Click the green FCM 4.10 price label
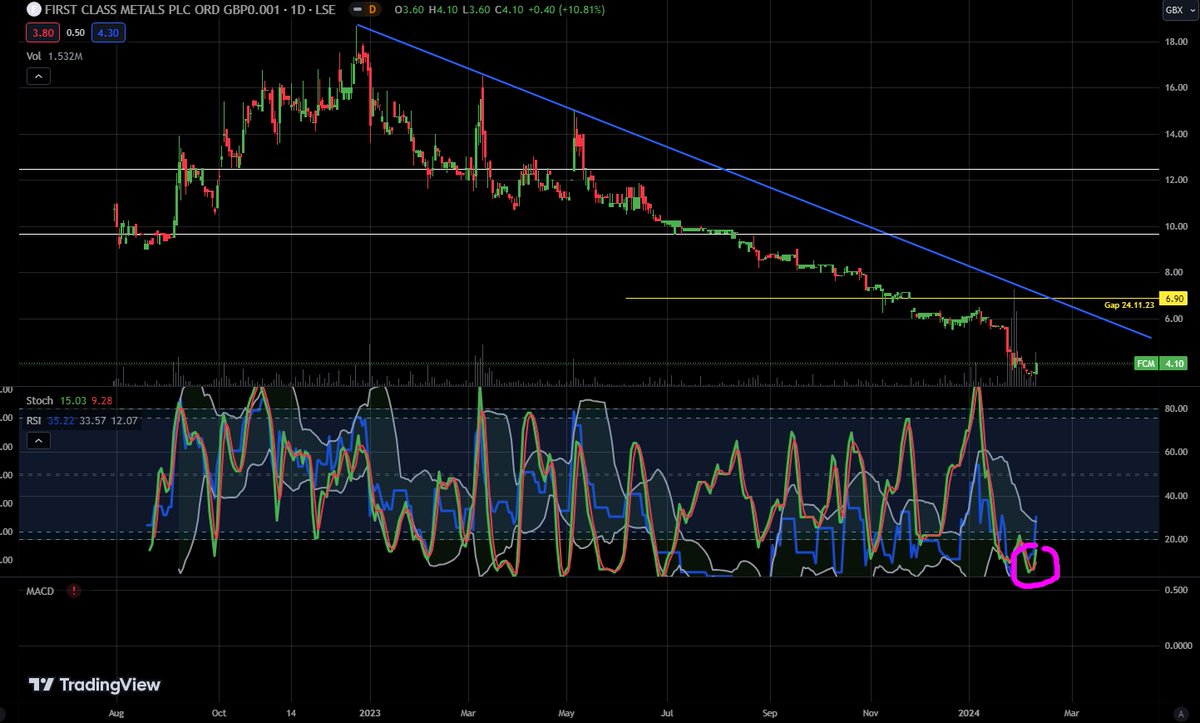Viewport: 1200px width, 723px height. (x=1161, y=365)
